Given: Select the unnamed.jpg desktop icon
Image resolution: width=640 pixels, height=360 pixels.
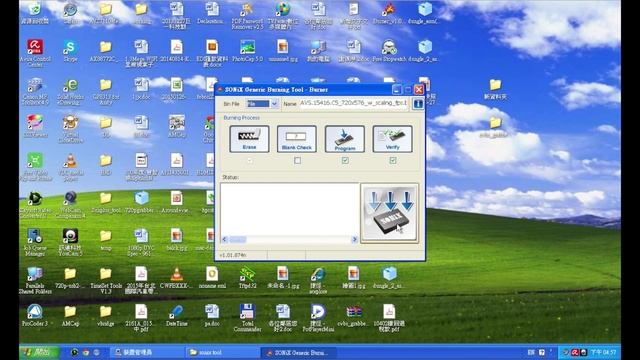Looking at the screenshot, I should click(282, 51).
